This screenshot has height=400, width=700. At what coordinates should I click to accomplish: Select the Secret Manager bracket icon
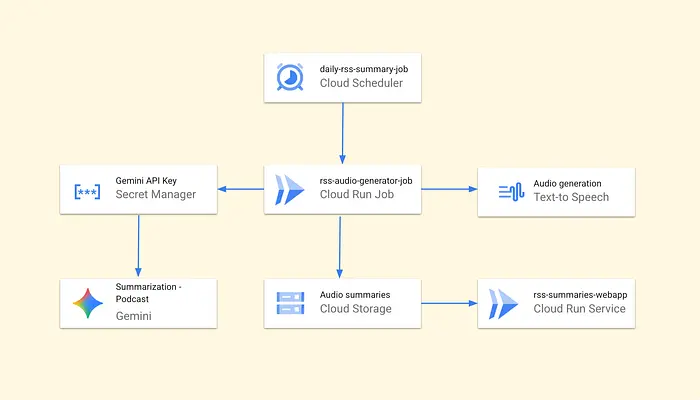point(87,190)
